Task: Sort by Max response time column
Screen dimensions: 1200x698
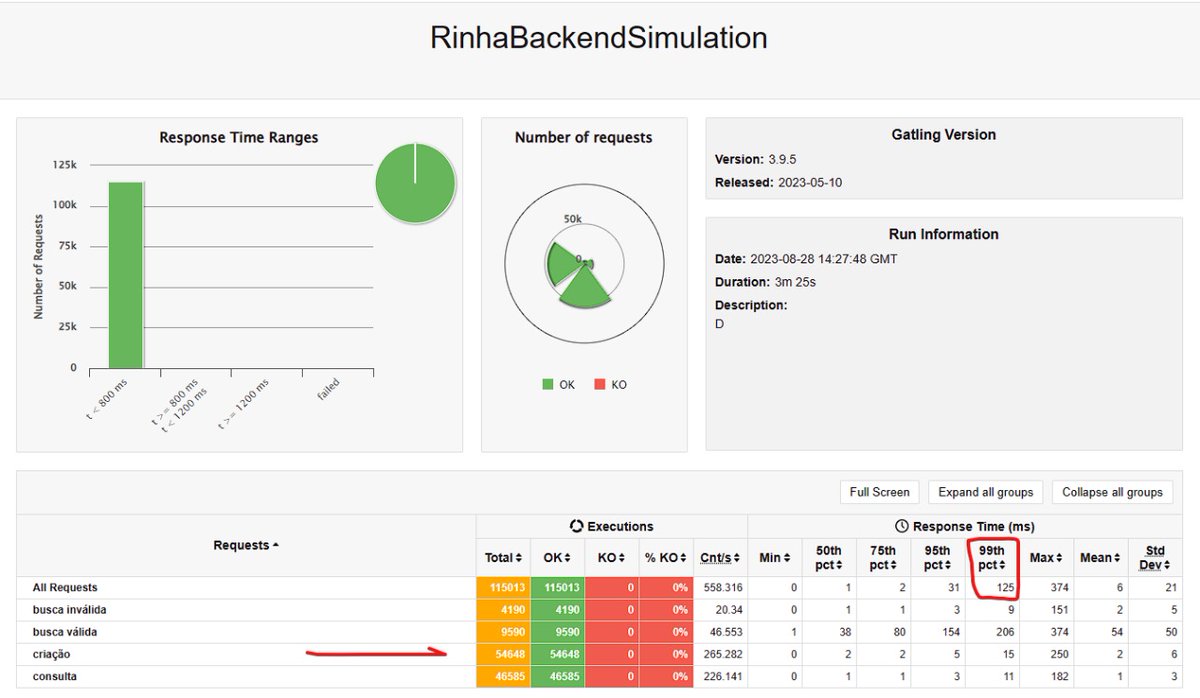Action: coord(1046,557)
